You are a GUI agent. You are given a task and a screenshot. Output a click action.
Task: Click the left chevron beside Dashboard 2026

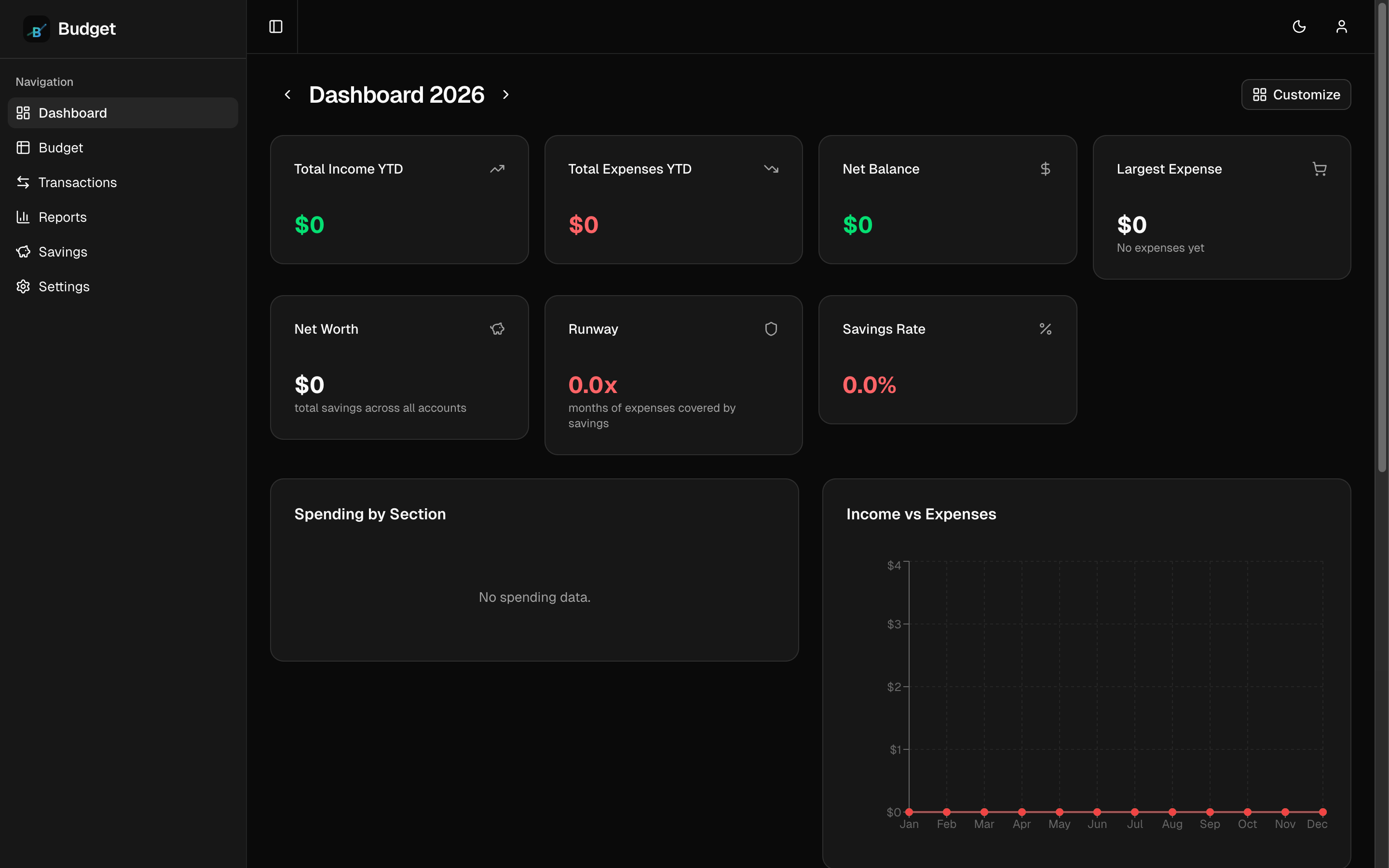click(287, 94)
